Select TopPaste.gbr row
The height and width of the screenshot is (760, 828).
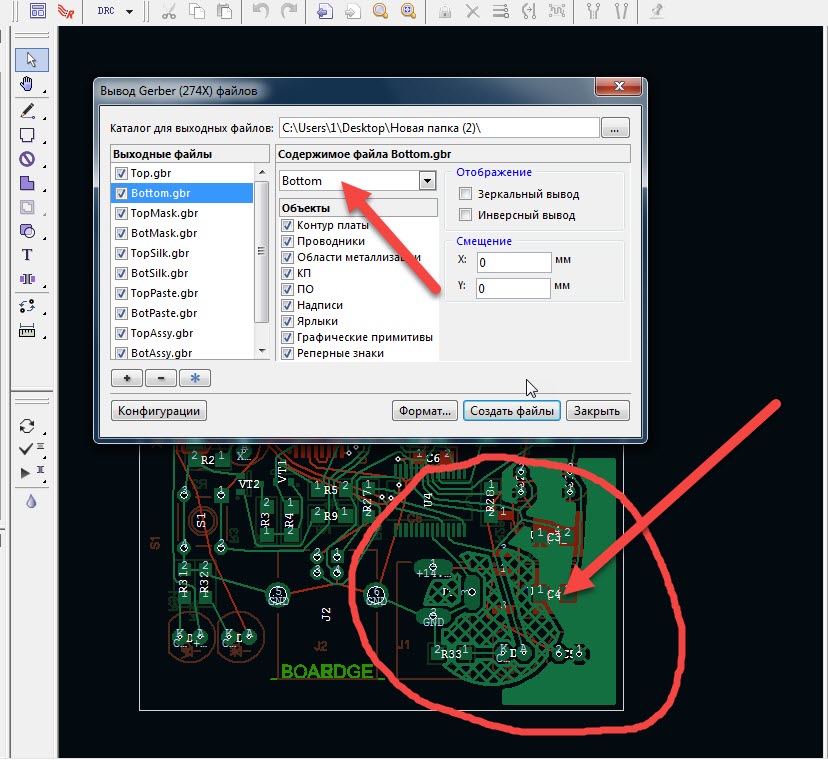point(182,294)
